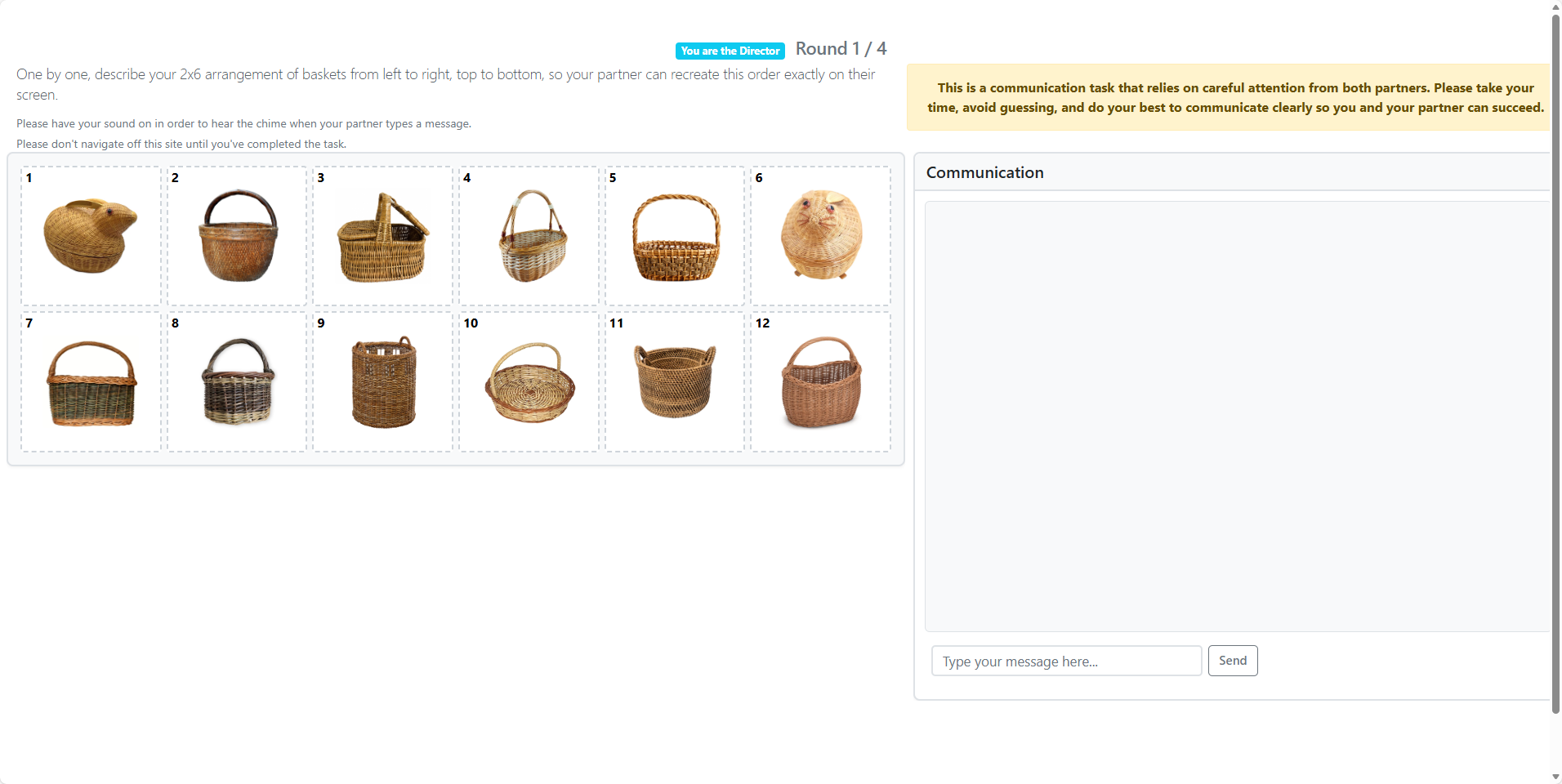Select the reddish-brown basket in slot 12
Viewport: 1562px width, 784px height.
pyautogui.click(x=821, y=383)
